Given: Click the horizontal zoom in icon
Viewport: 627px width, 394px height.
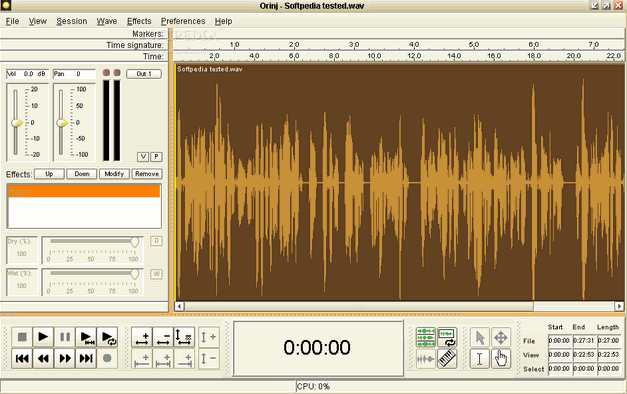Looking at the screenshot, I should point(142,337).
